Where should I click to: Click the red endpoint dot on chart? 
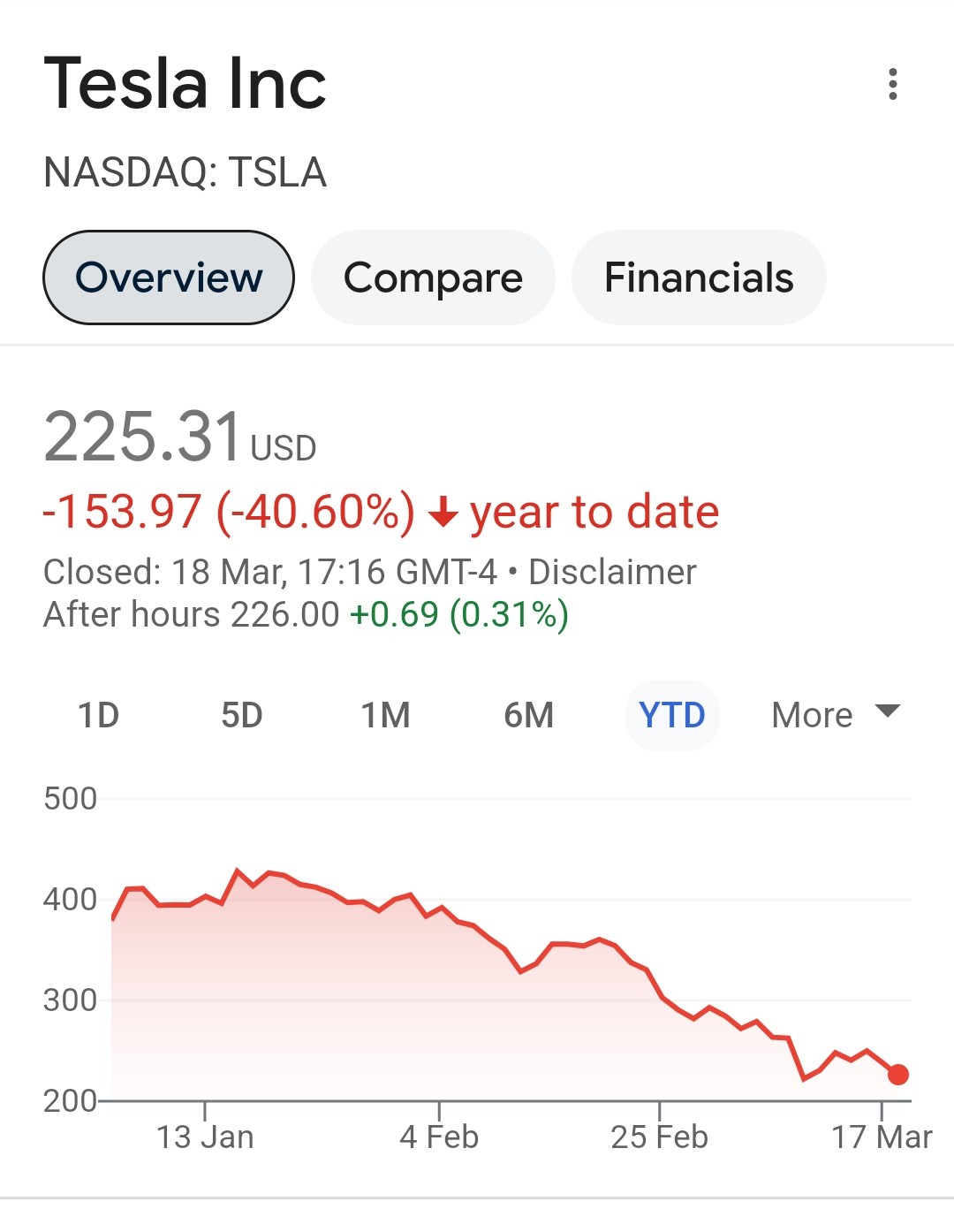click(898, 1075)
